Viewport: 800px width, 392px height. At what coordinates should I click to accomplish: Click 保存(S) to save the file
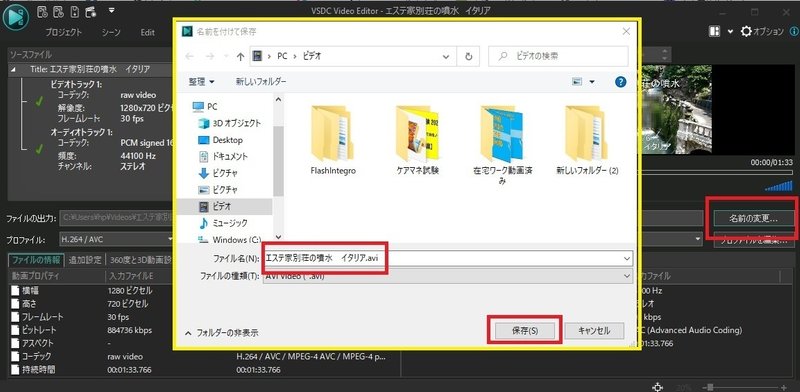click(x=525, y=331)
